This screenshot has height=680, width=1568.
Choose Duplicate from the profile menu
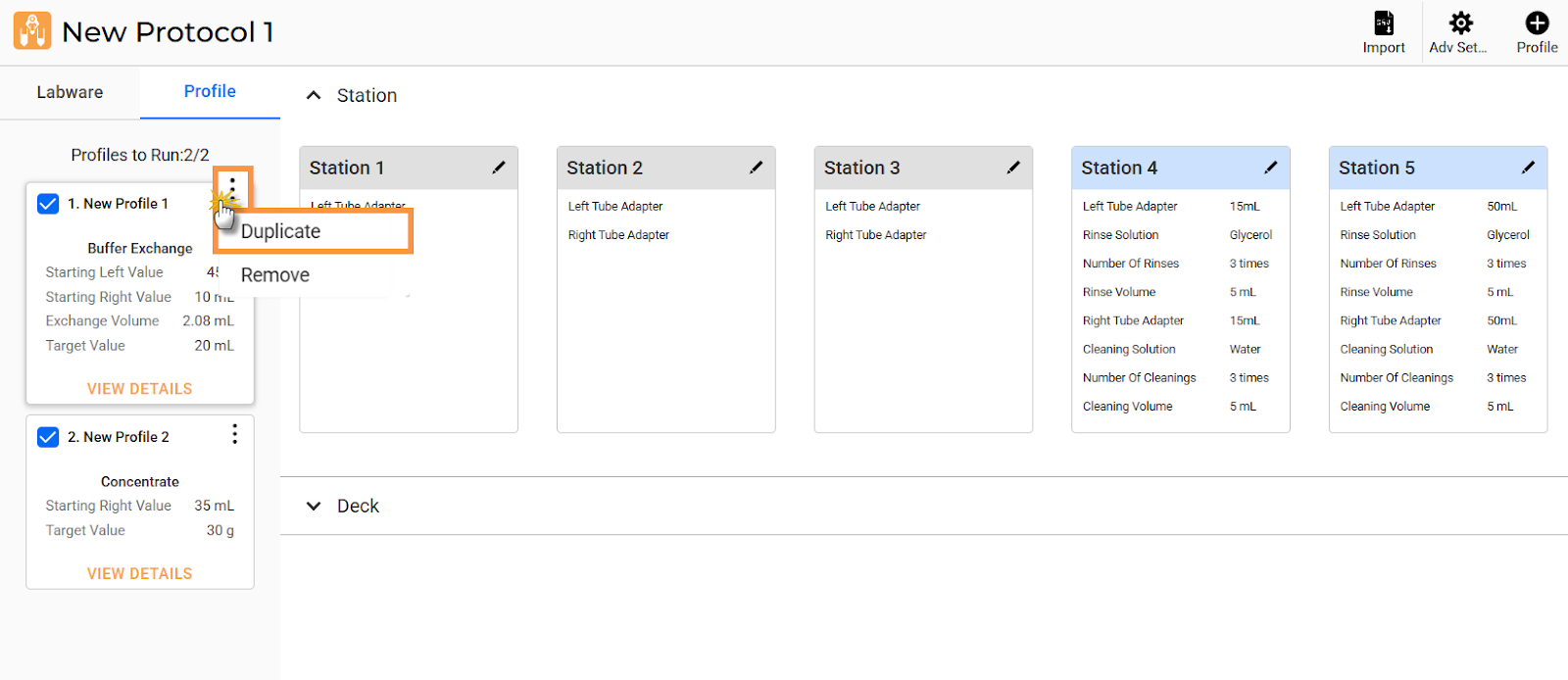[281, 231]
